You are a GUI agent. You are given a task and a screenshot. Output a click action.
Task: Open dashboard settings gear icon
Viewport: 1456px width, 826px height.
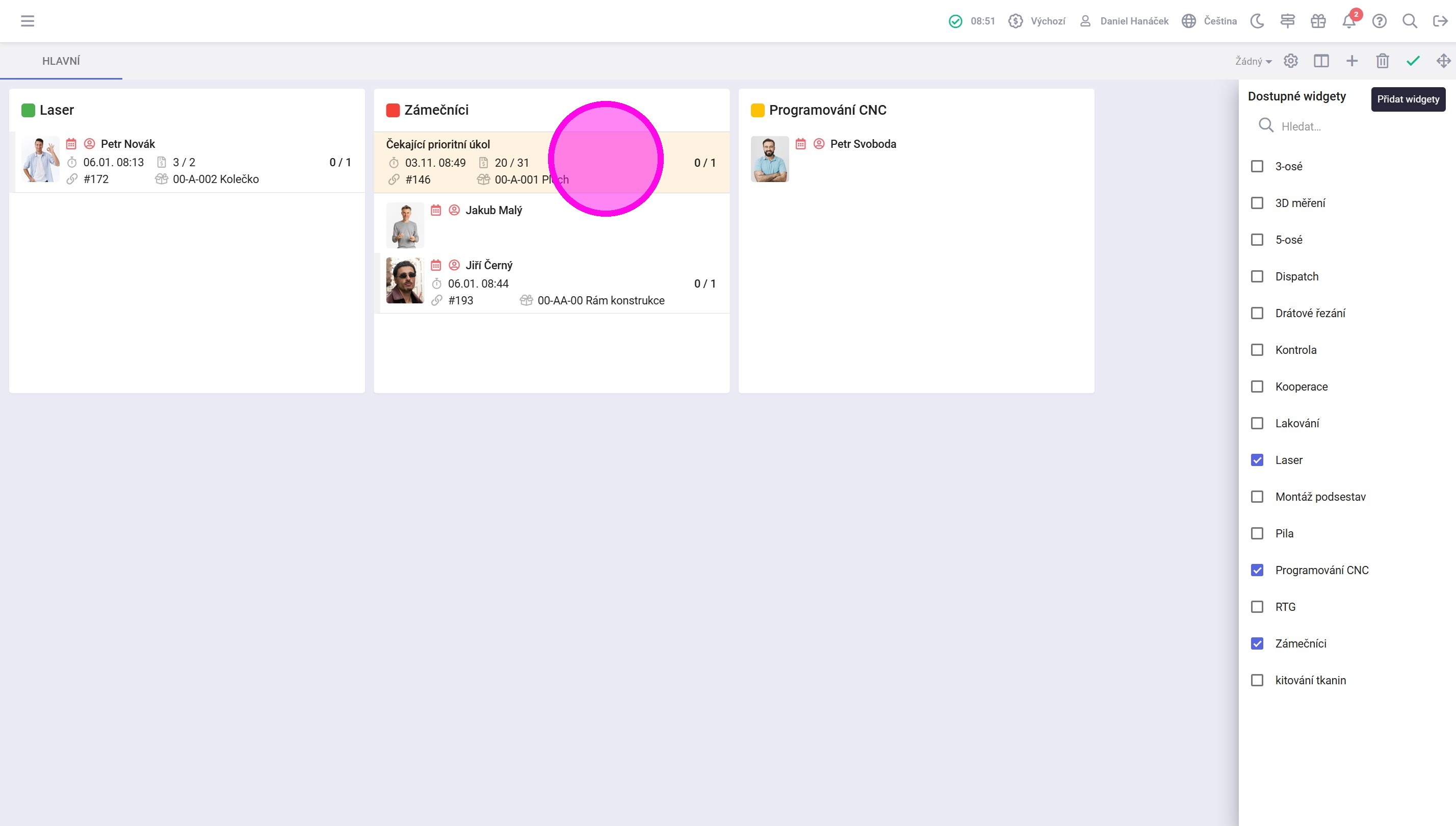[1291, 61]
